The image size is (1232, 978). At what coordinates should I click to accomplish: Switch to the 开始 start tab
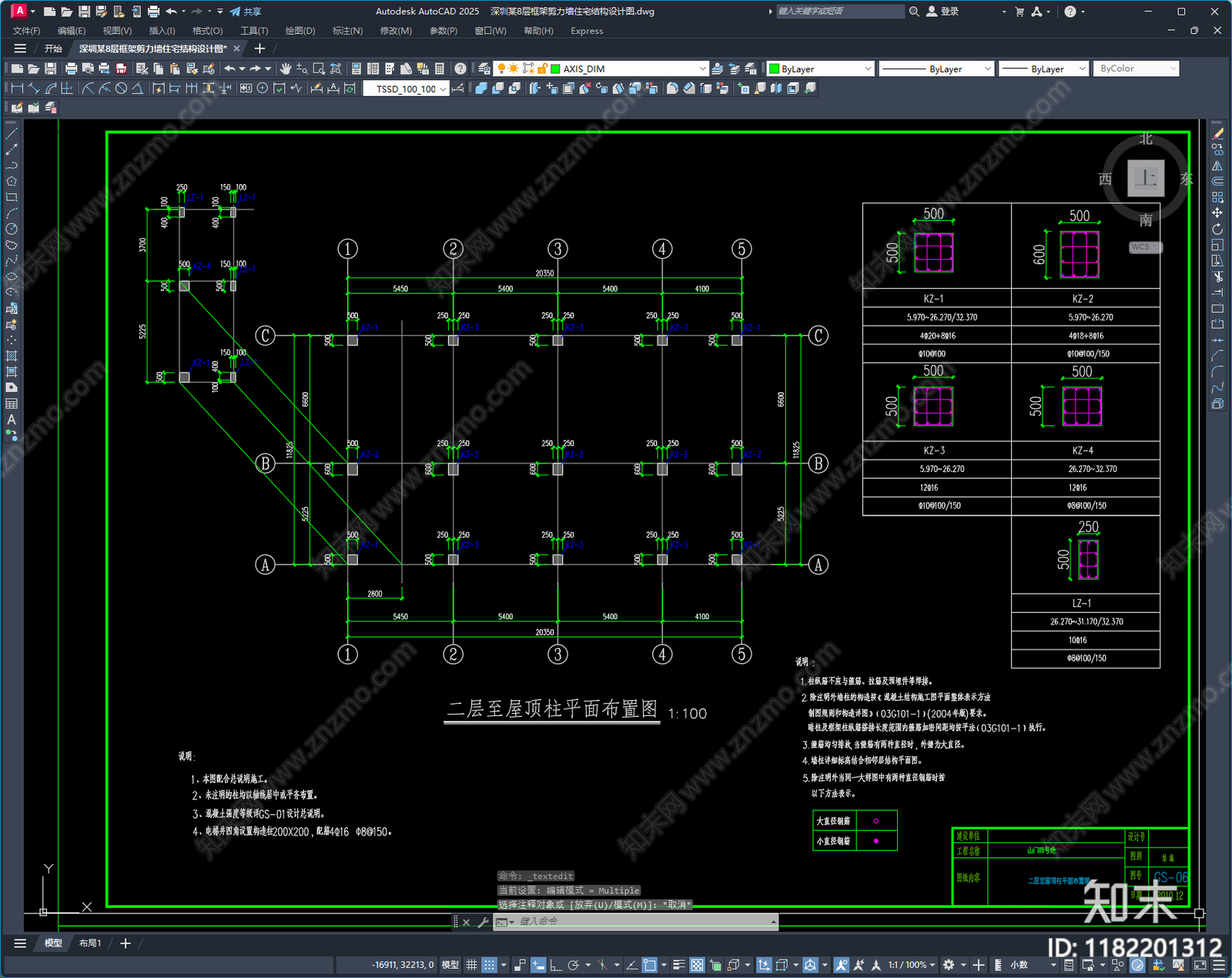point(53,49)
